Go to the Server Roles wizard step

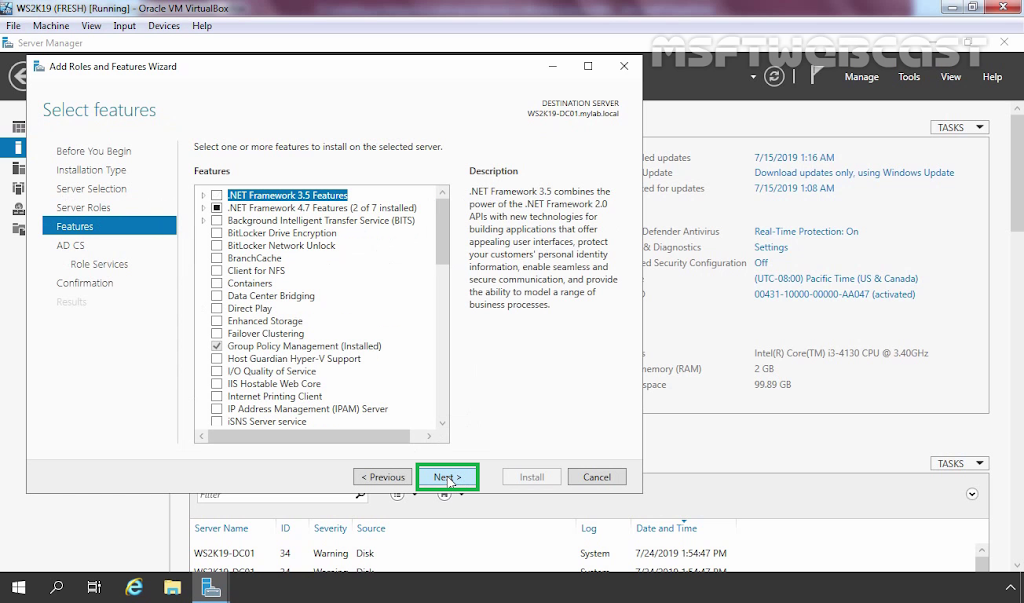83,207
